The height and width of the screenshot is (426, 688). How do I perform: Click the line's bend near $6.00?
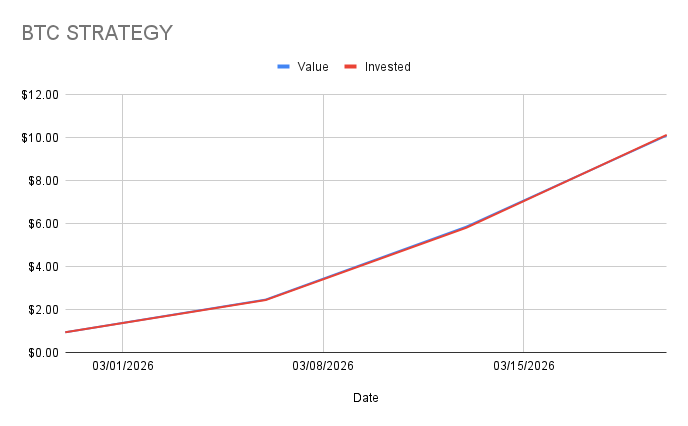(467, 227)
